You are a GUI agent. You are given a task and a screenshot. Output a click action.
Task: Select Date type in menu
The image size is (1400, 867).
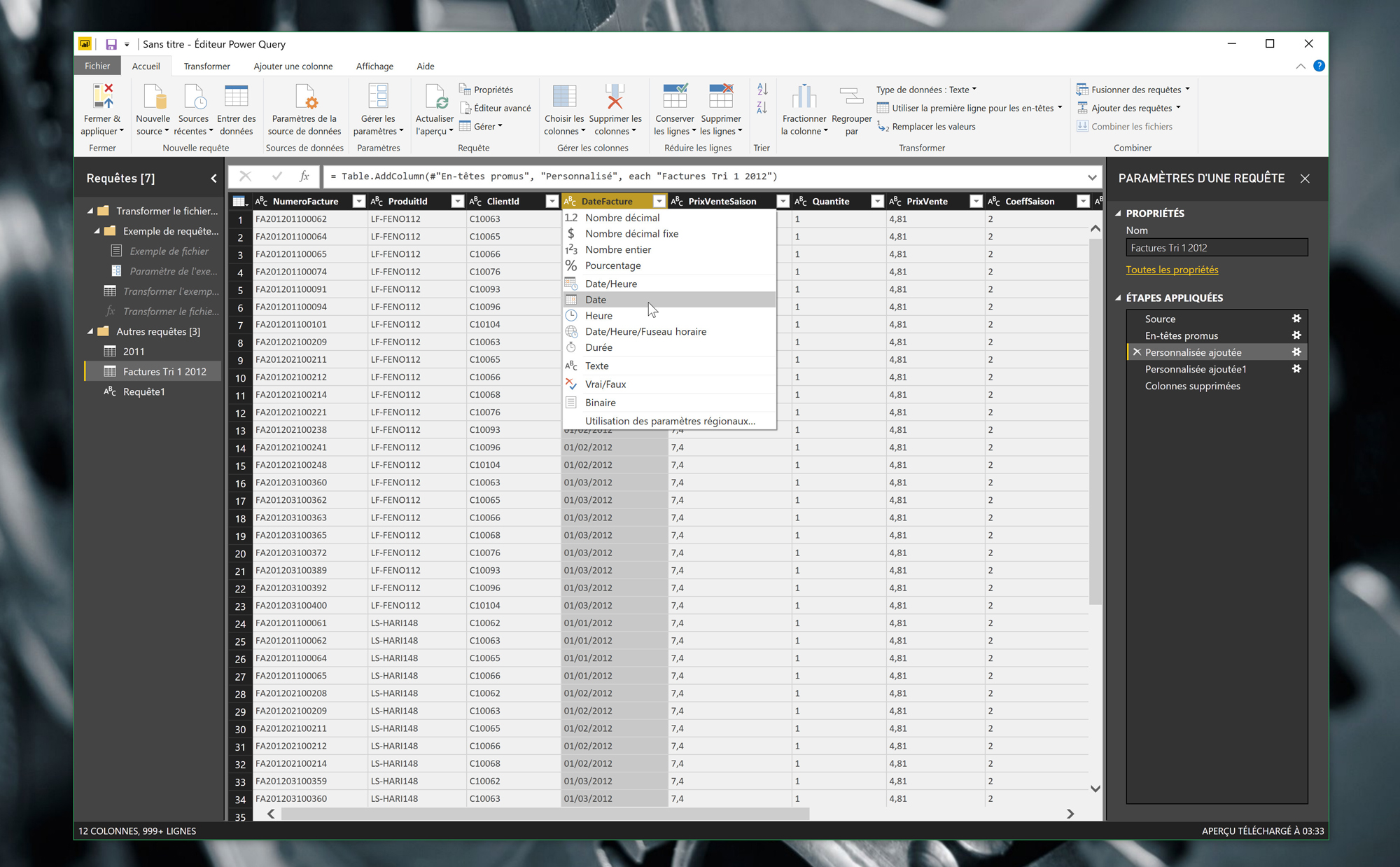pyautogui.click(x=669, y=300)
